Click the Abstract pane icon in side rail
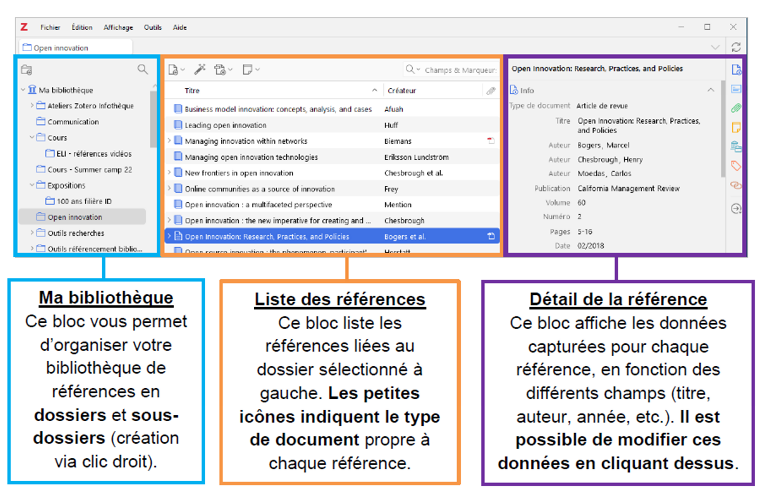Screen dimensions: 761x495 click(737, 89)
